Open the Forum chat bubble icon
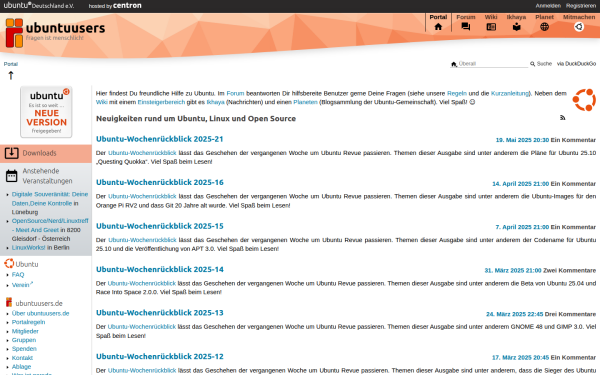Image resolution: width=600 pixels, height=375 pixels. pyautogui.click(x=466, y=27)
